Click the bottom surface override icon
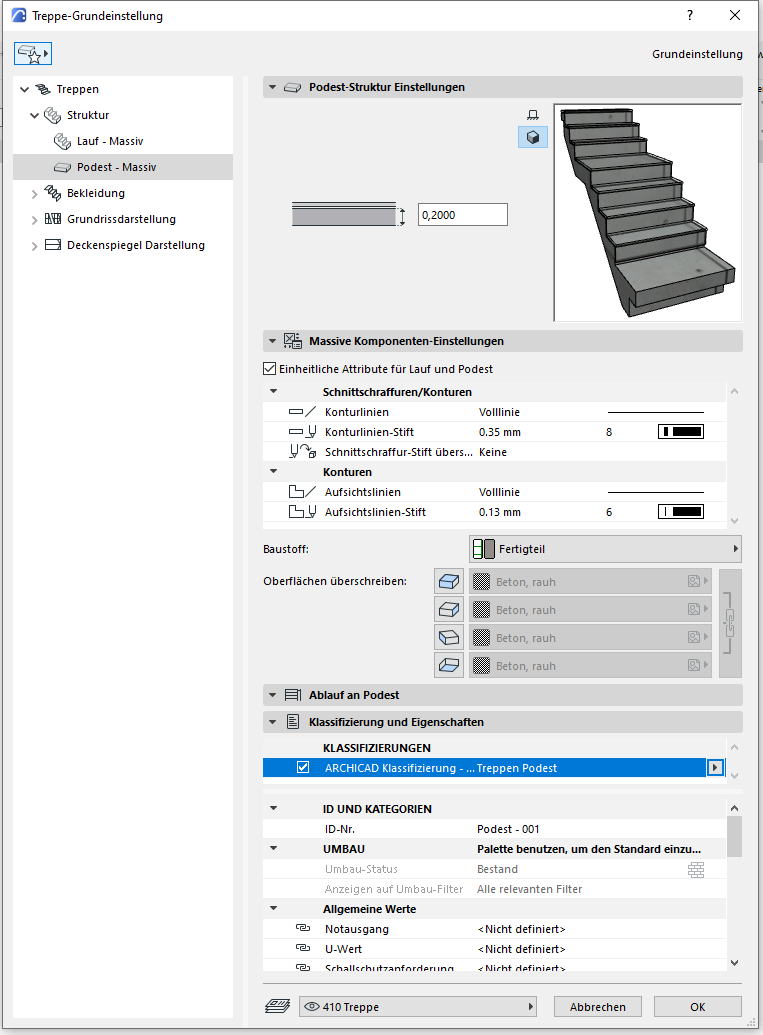This screenshot has width=763, height=1035. coord(449,666)
